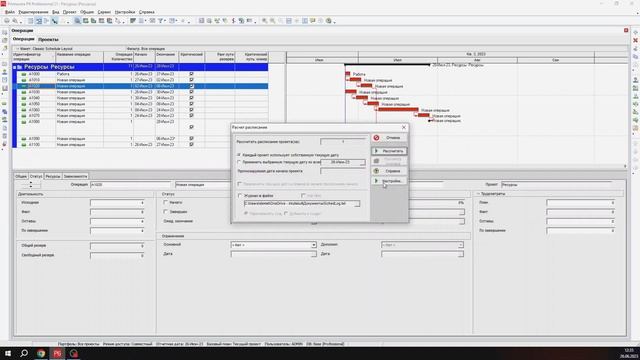Open the Сервис menu
The image size is (640, 360).
tap(104, 12)
